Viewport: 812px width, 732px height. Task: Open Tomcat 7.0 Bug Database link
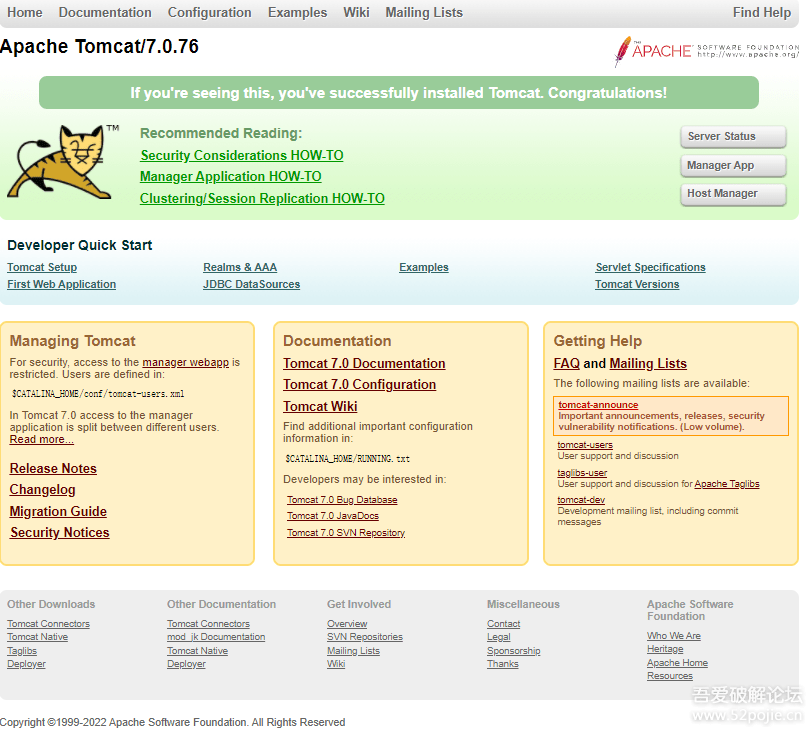(342, 500)
